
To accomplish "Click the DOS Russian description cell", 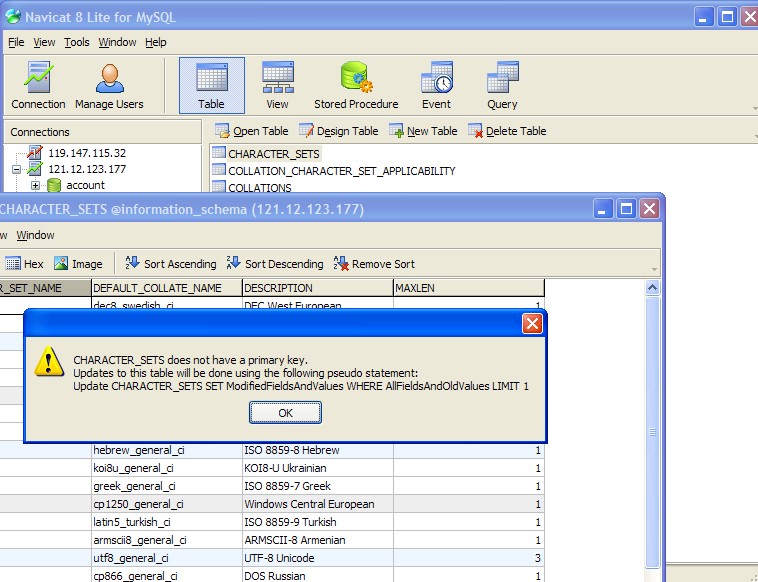I will [318, 575].
